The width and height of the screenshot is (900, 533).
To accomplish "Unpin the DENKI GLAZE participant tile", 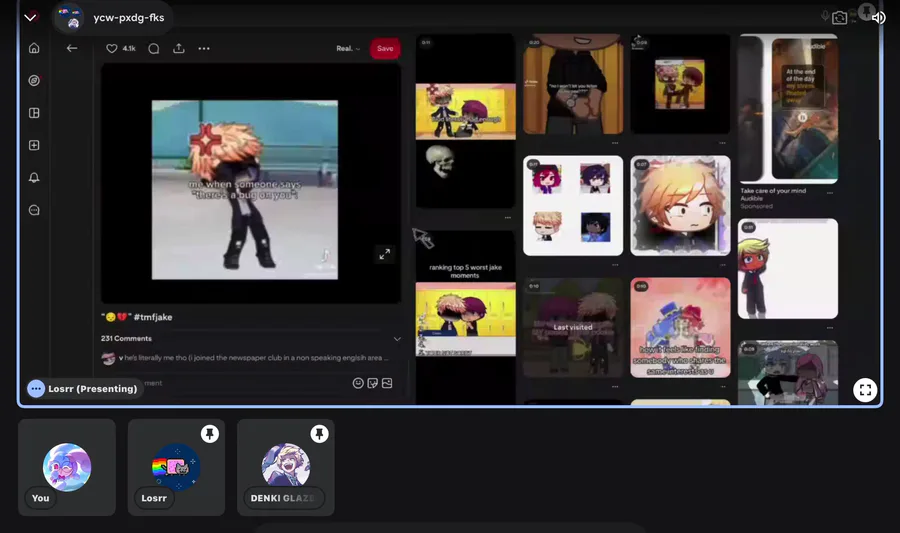I will [319, 434].
